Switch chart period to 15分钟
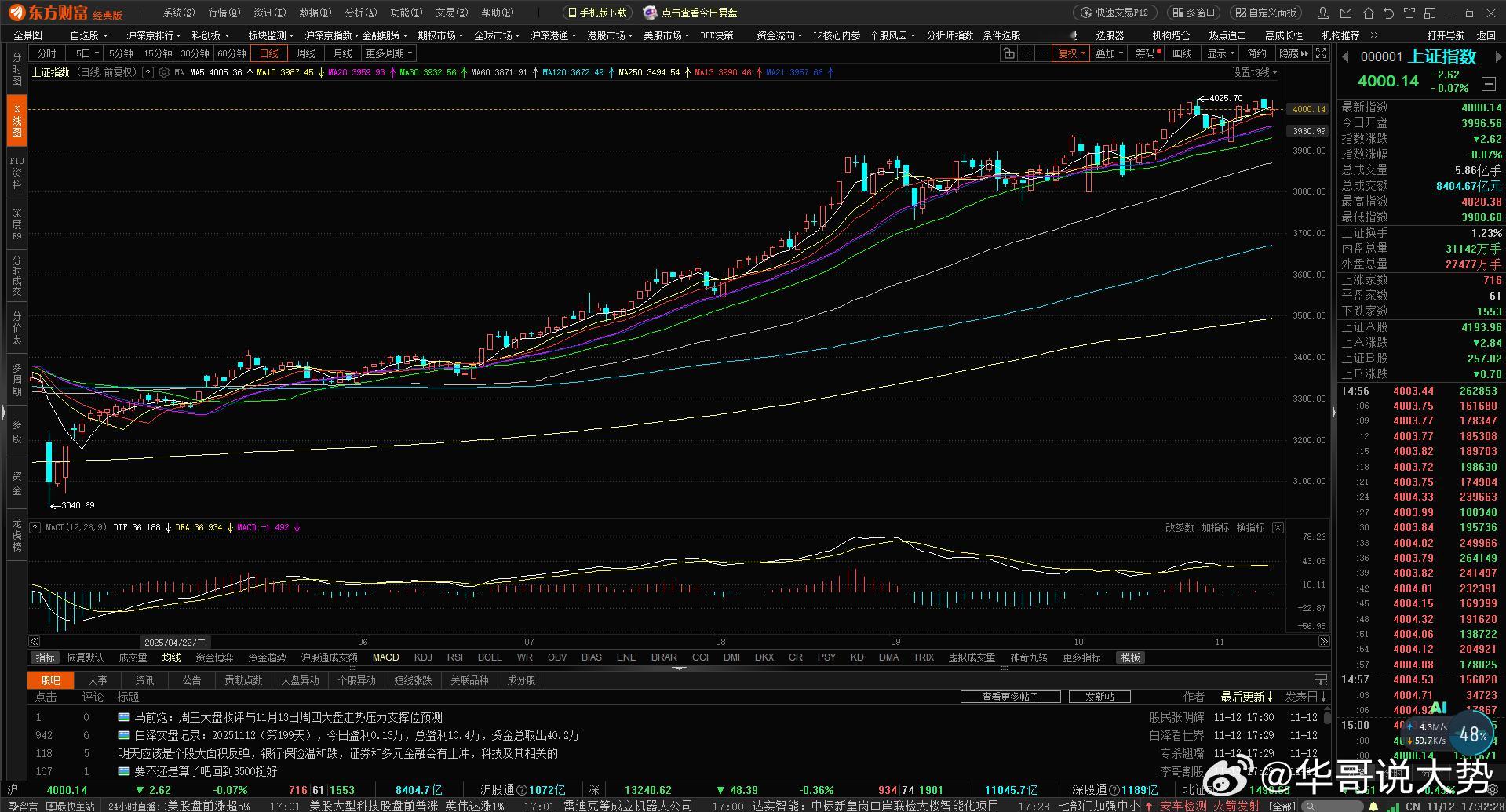 tap(158, 53)
